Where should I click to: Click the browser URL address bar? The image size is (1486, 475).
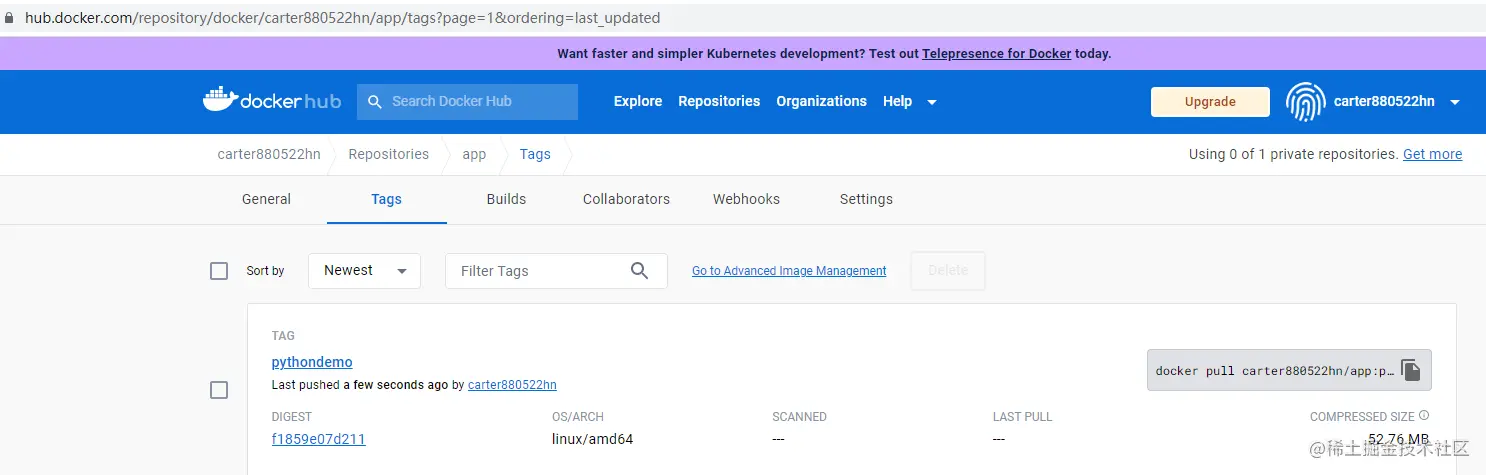(x=743, y=18)
